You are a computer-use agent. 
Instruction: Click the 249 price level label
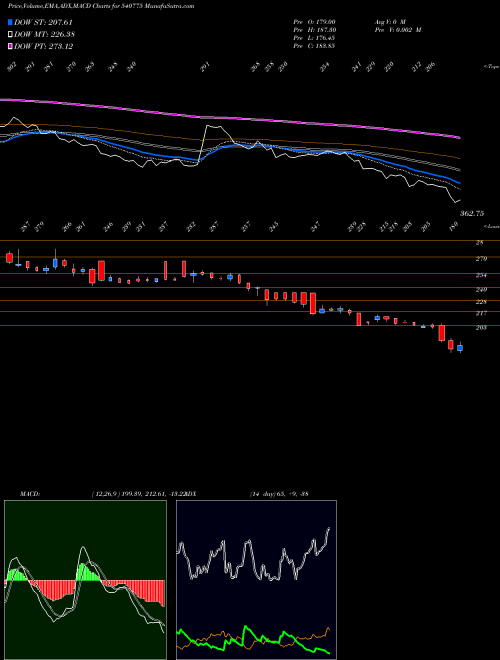pyautogui.click(x=481, y=290)
